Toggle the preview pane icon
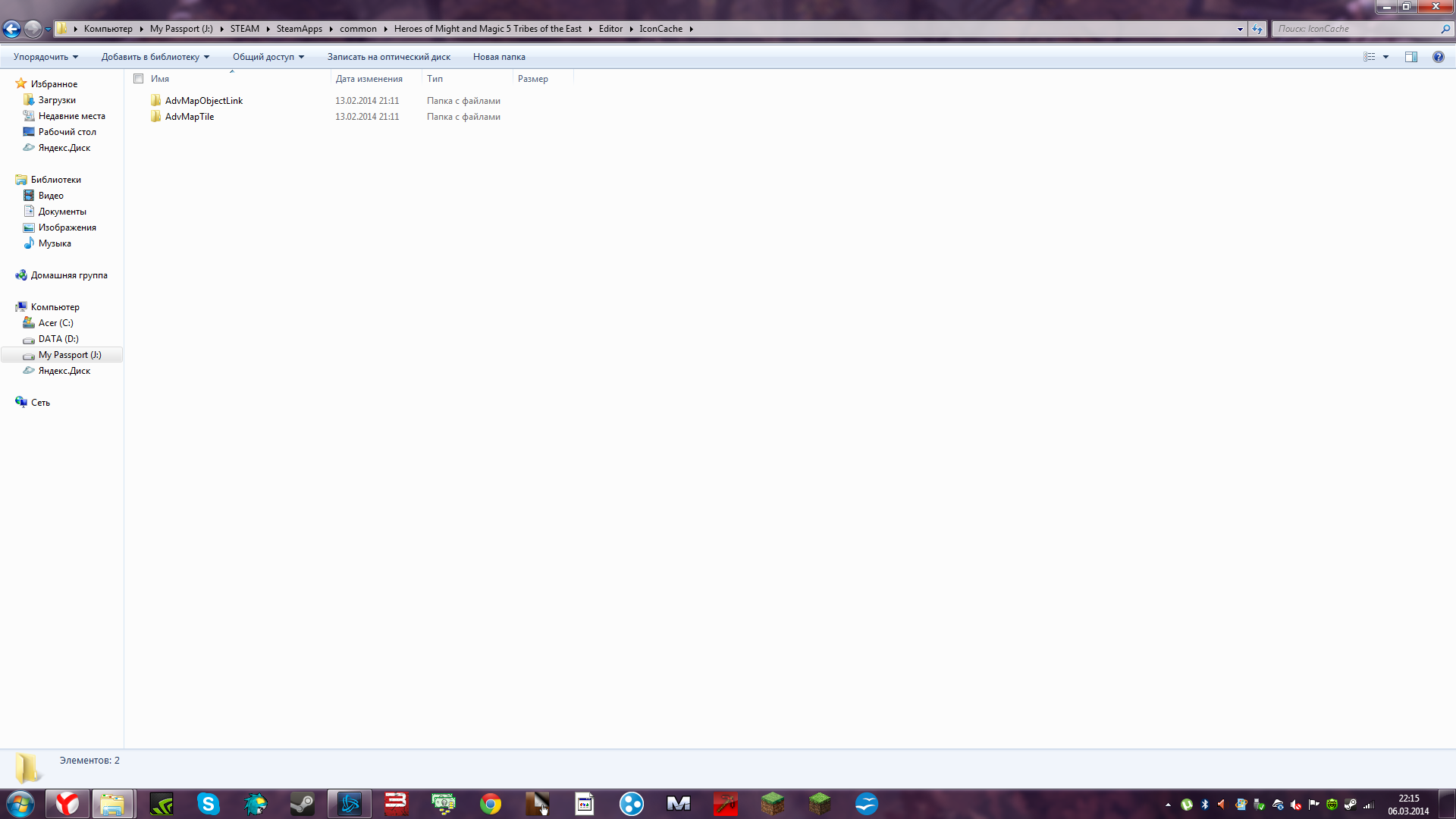Screen dimensions: 1456x819 click(1411, 57)
